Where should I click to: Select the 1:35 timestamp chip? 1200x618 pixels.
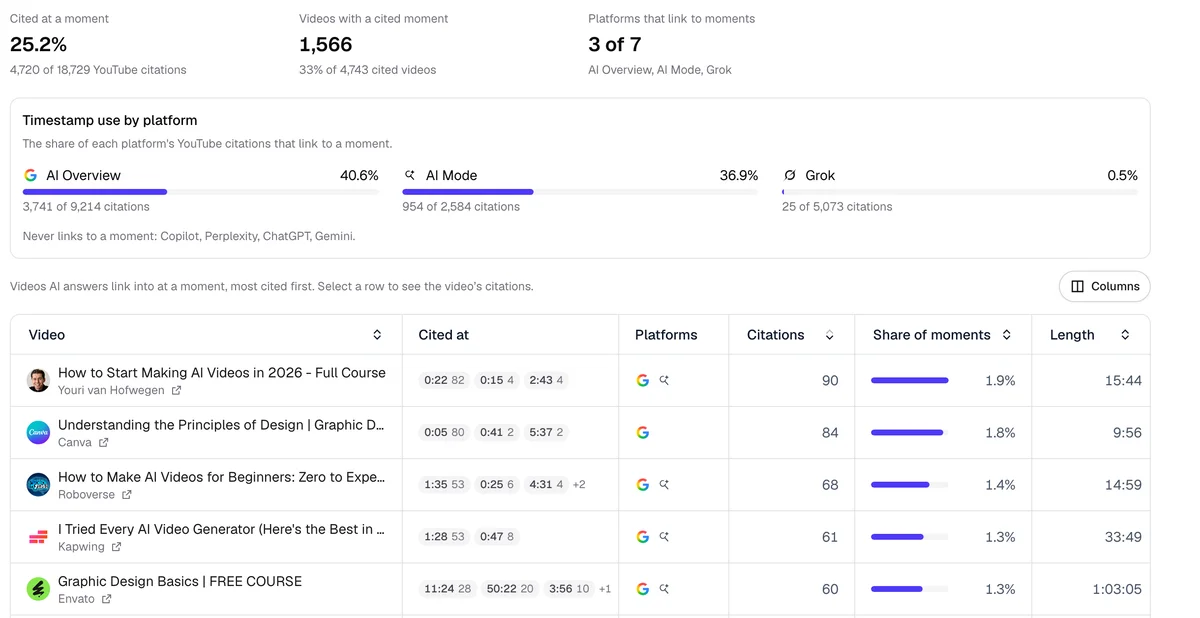[x=444, y=484]
